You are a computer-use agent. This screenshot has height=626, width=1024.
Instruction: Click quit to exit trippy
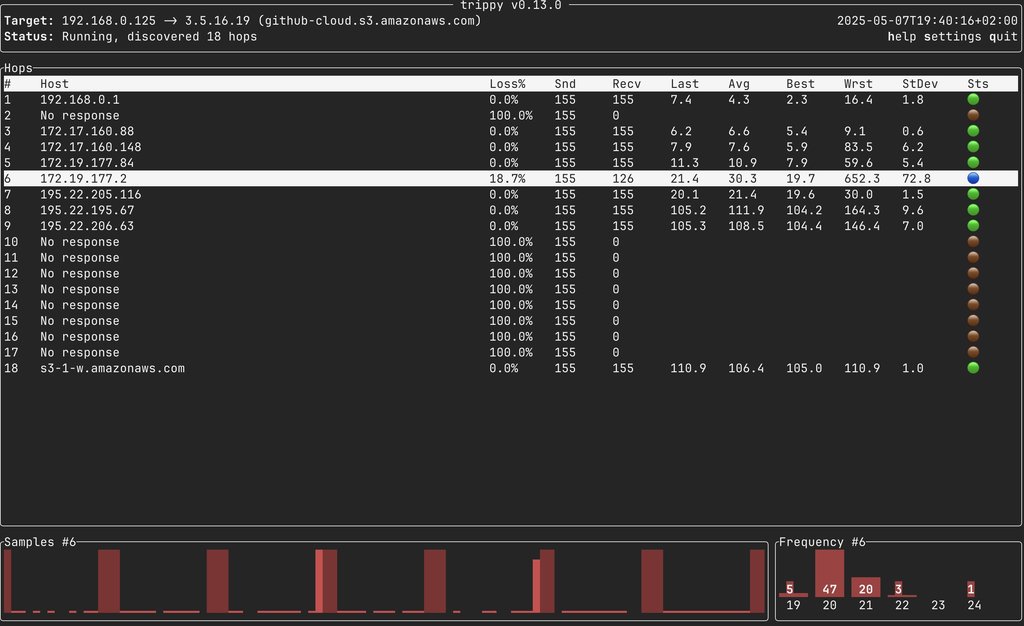pyautogui.click(x=1003, y=37)
